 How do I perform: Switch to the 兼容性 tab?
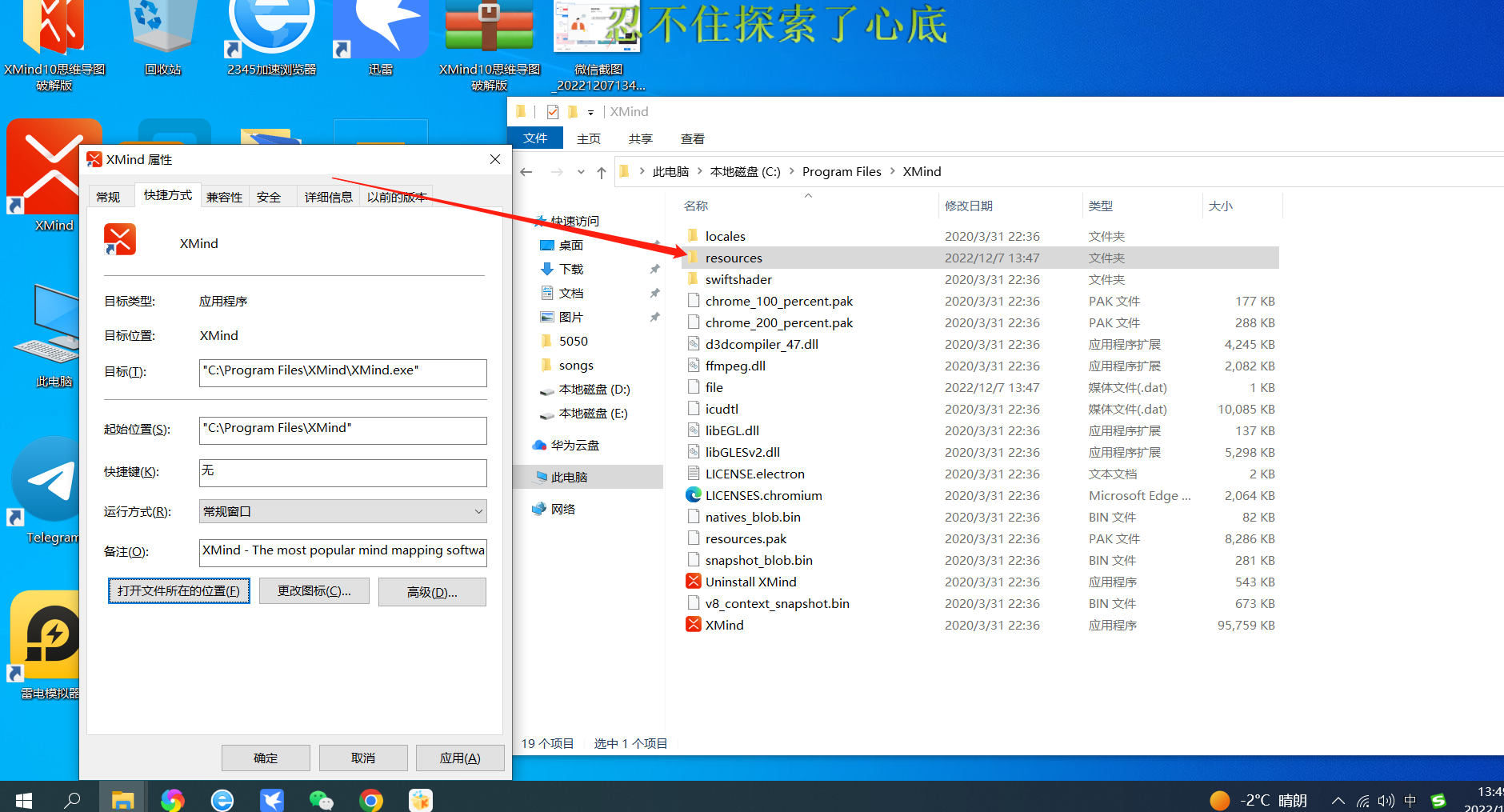tap(224, 196)
